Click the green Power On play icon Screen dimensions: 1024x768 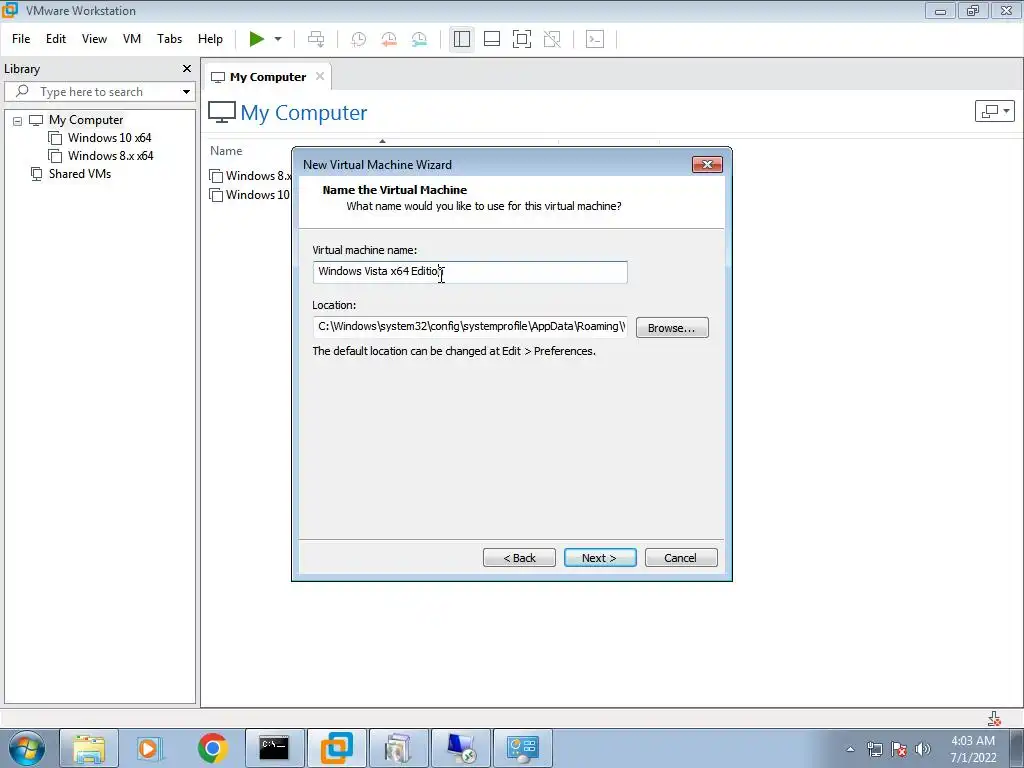coord(257,39)
